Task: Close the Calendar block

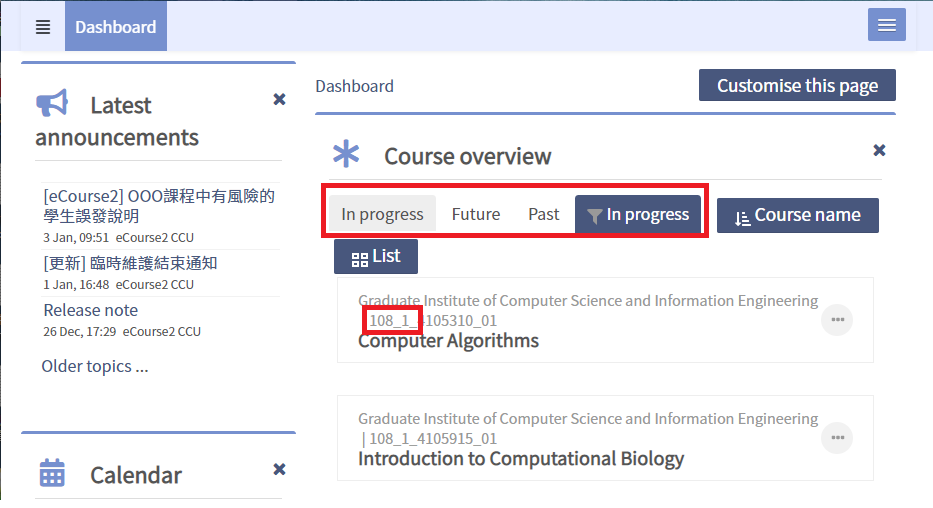Action: click(x=280, y=469)
